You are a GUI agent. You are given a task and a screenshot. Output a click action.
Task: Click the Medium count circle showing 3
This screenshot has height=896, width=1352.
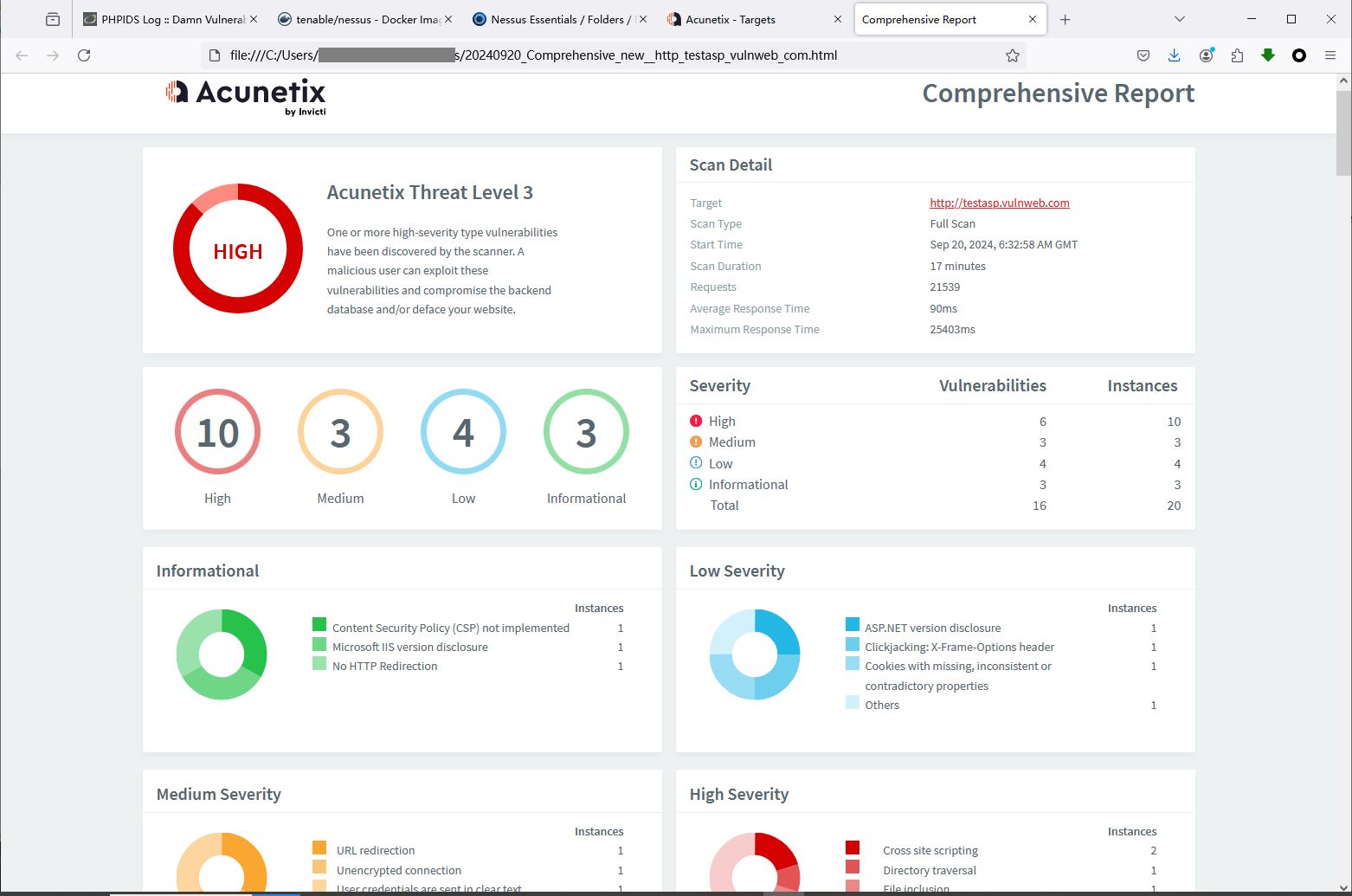coord(341,432)
